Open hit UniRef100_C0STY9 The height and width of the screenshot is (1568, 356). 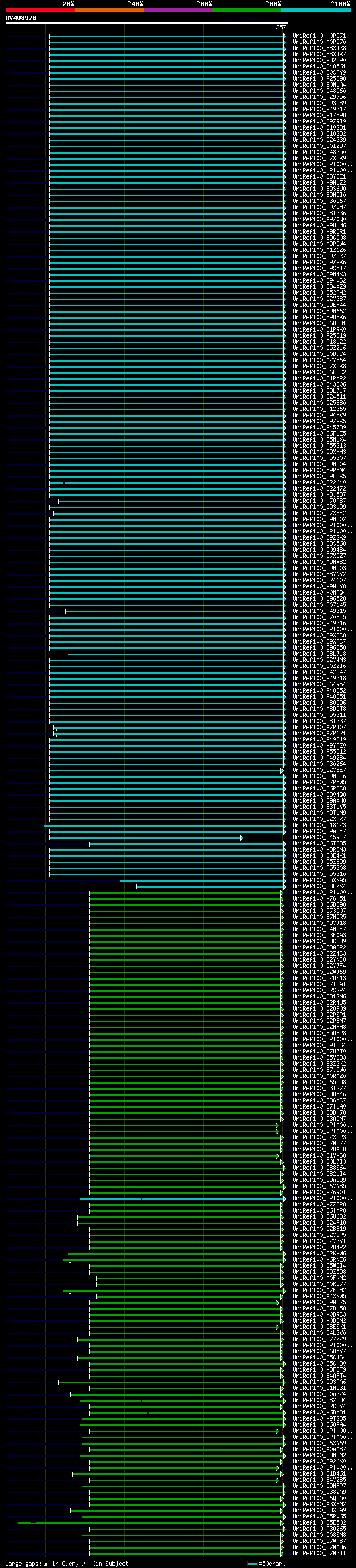click(x=319, y=72)
